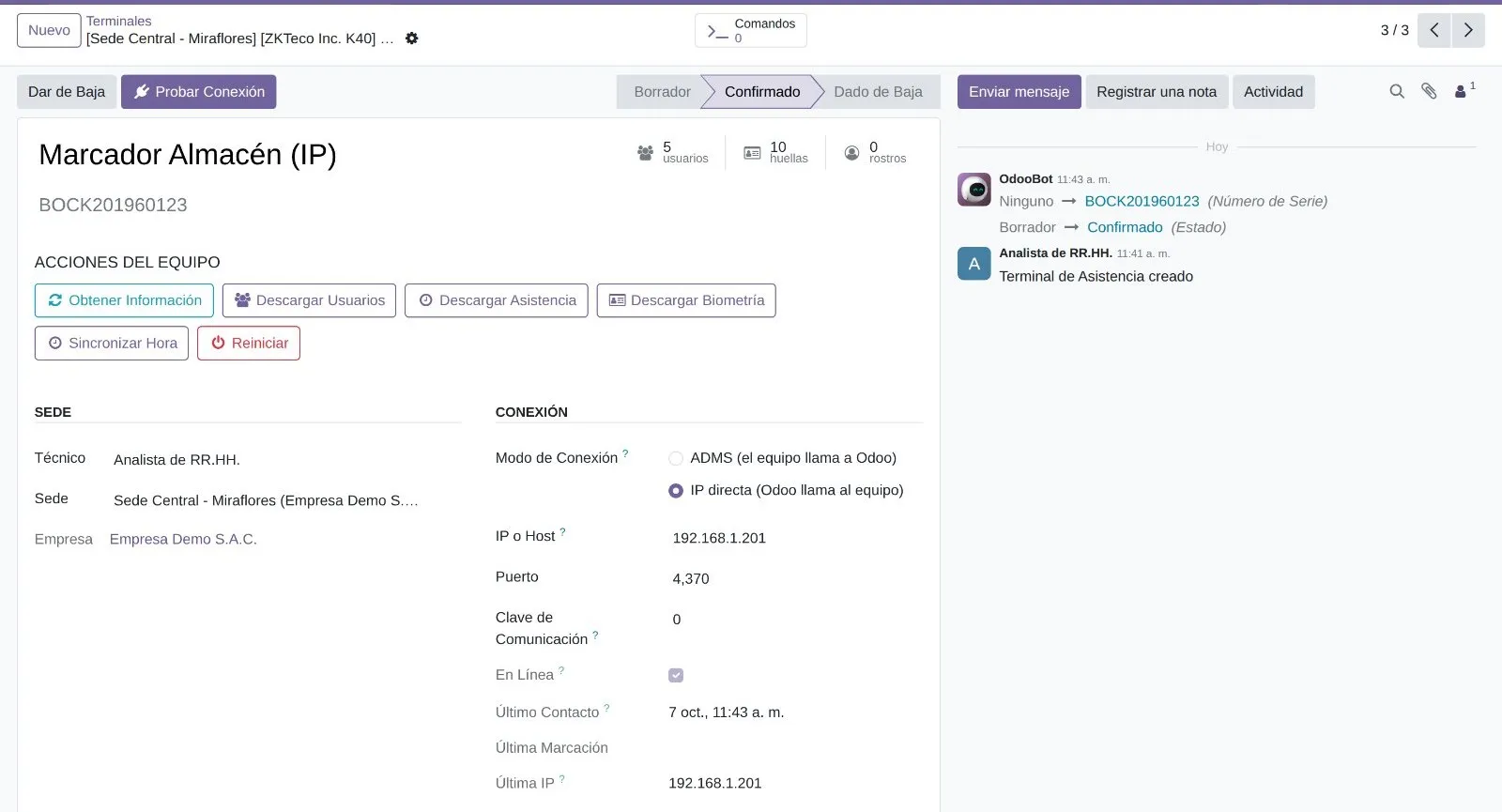The image size is (1502, 812).
Task: Open the 0 rostros stat button
Action: [x=875, y=153]
